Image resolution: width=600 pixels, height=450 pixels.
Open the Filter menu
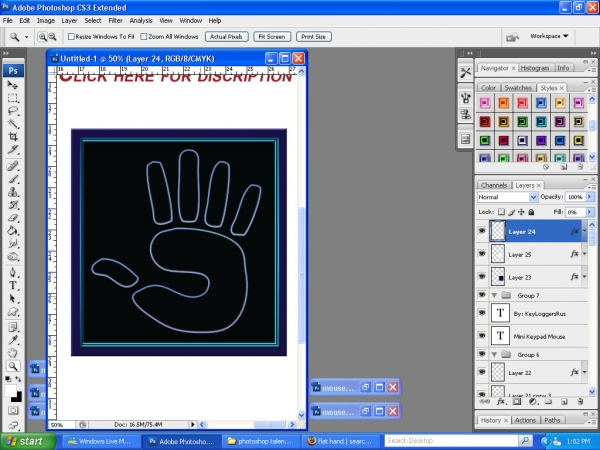(x=115, y=21)
